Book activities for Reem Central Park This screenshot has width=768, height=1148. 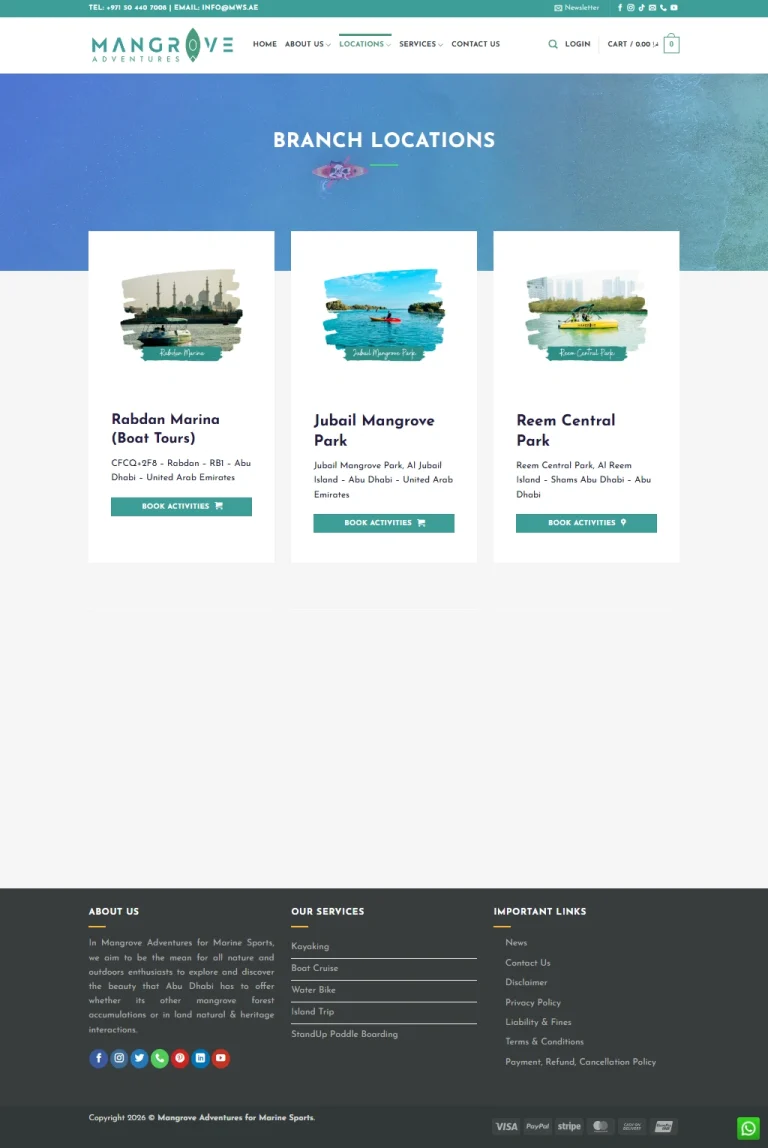click(586, 523)
